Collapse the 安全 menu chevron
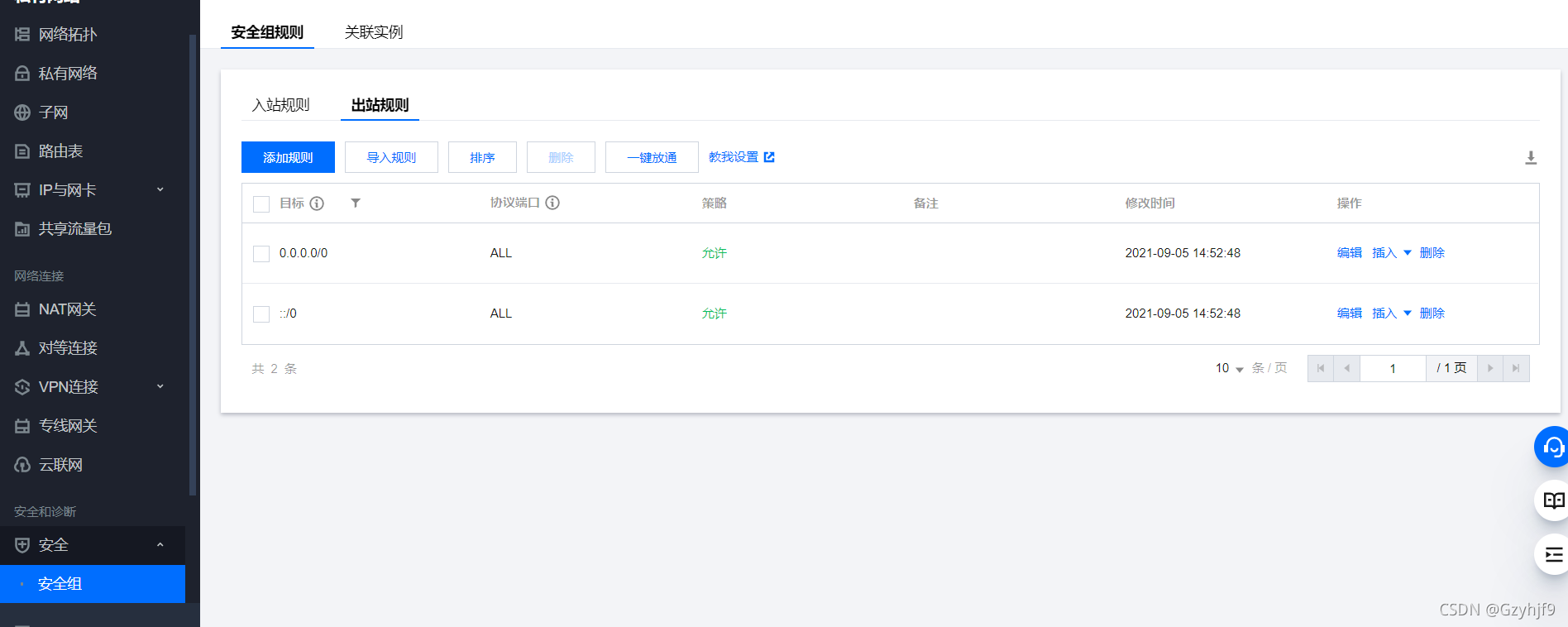This screenshot has height=627, width=1568. [x=160, y=544]
